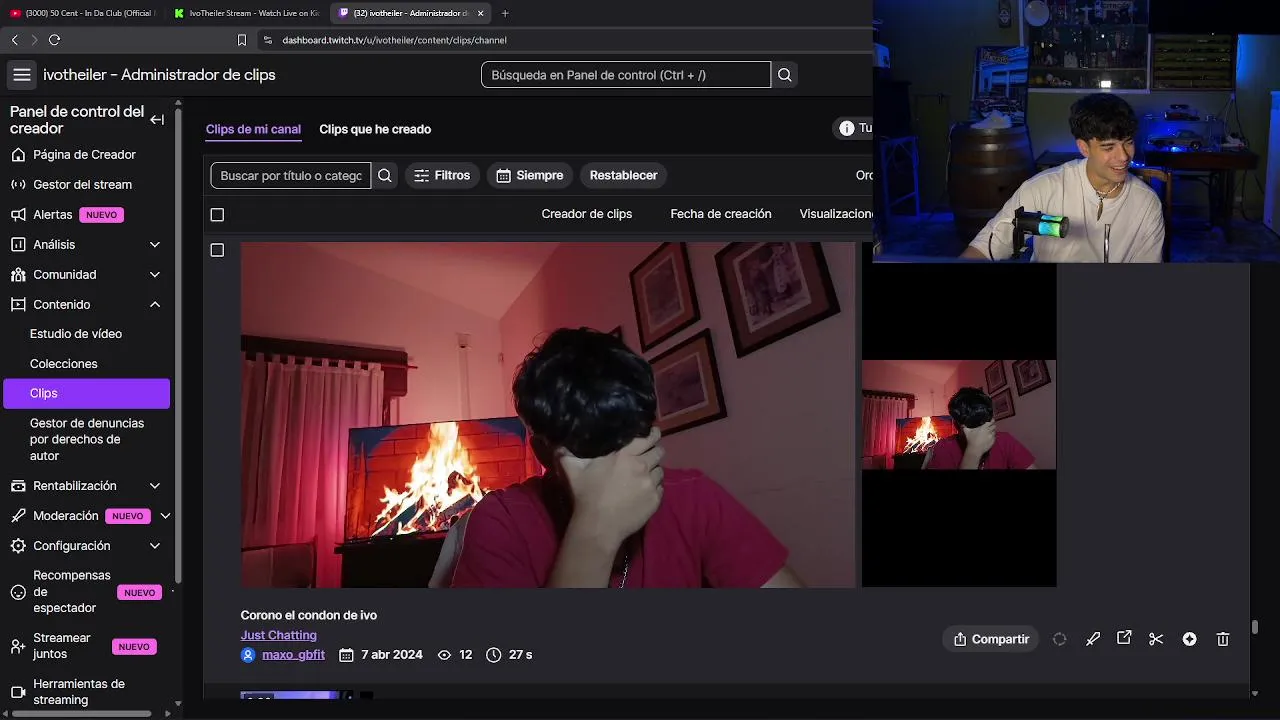Bookmark the current page
The width and height of the screenshot is (1280, 720).
pos(241,40)
